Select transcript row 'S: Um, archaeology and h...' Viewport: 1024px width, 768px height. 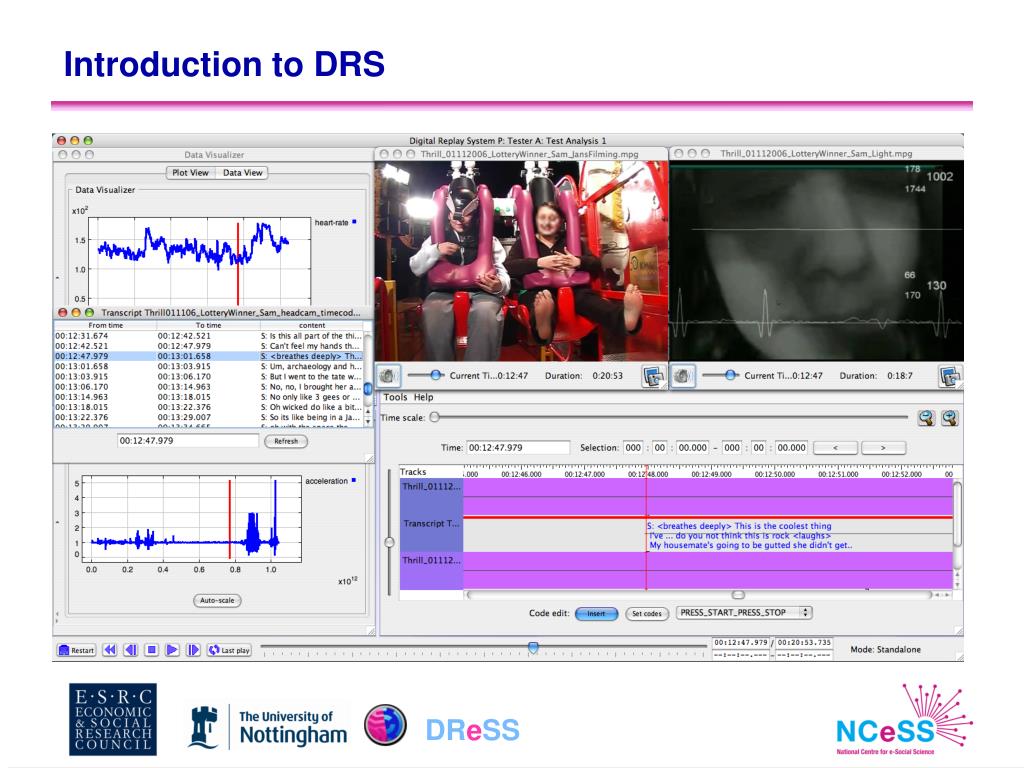click(x=209, y=366)
